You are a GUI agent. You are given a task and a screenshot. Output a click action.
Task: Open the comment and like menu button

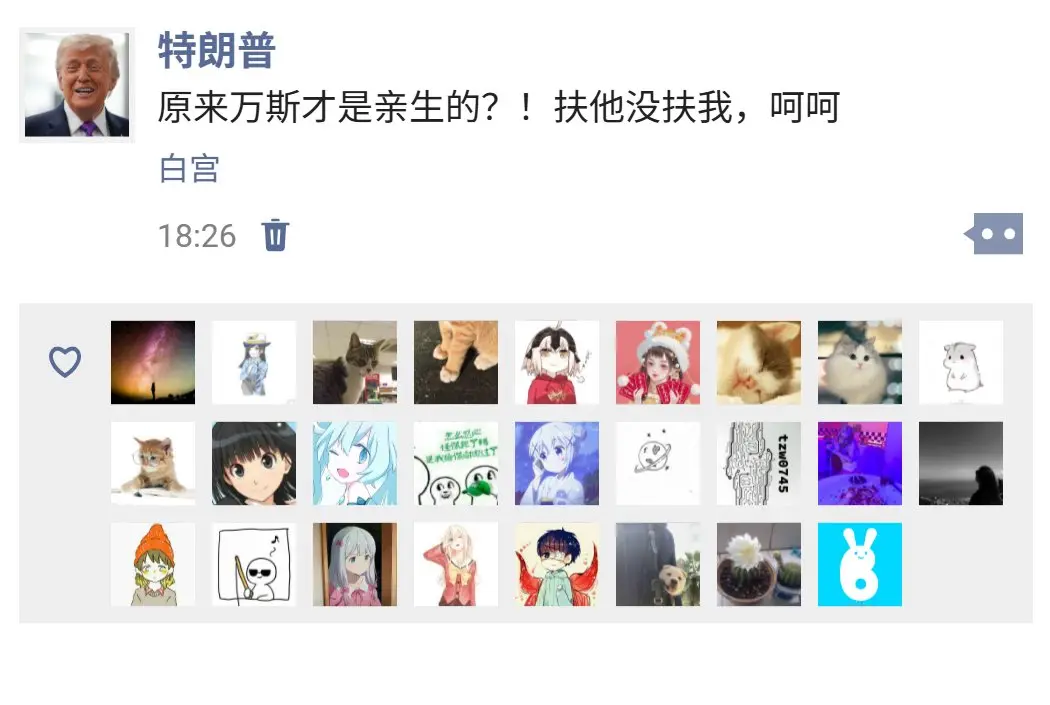pyautogui.click(x=994, y=234)
